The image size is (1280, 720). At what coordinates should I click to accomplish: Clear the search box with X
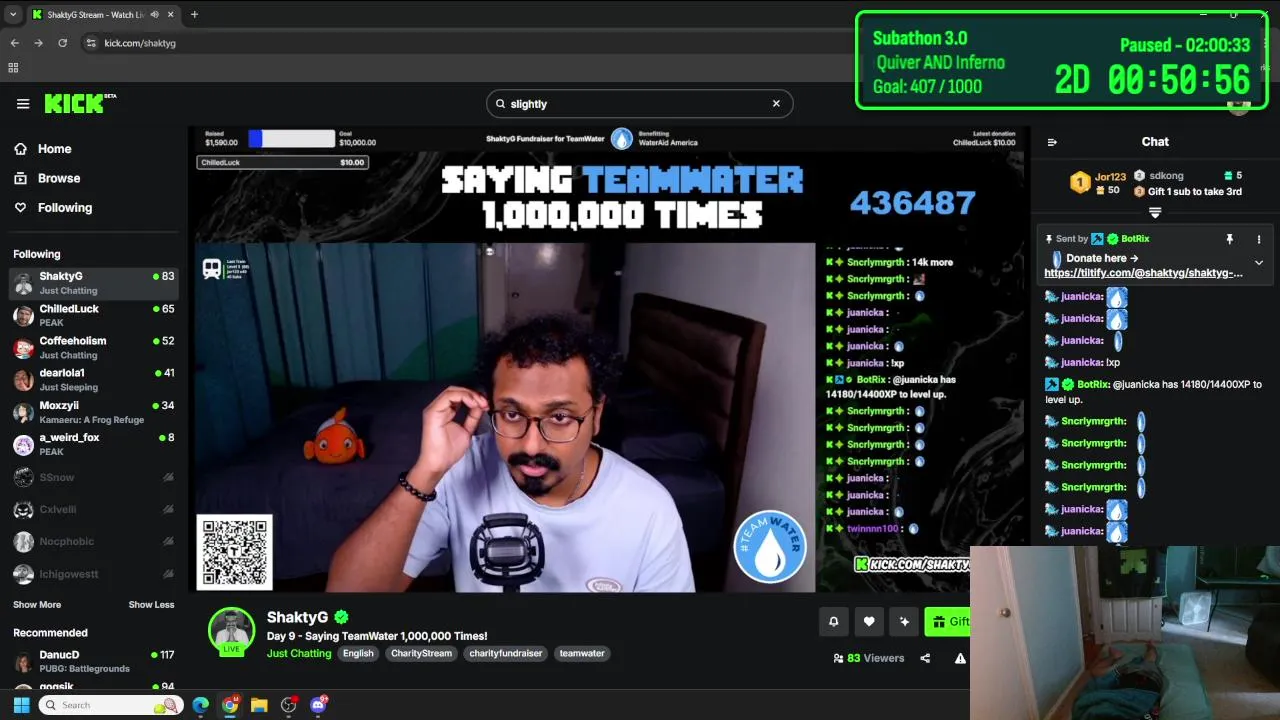coord(776,103)
